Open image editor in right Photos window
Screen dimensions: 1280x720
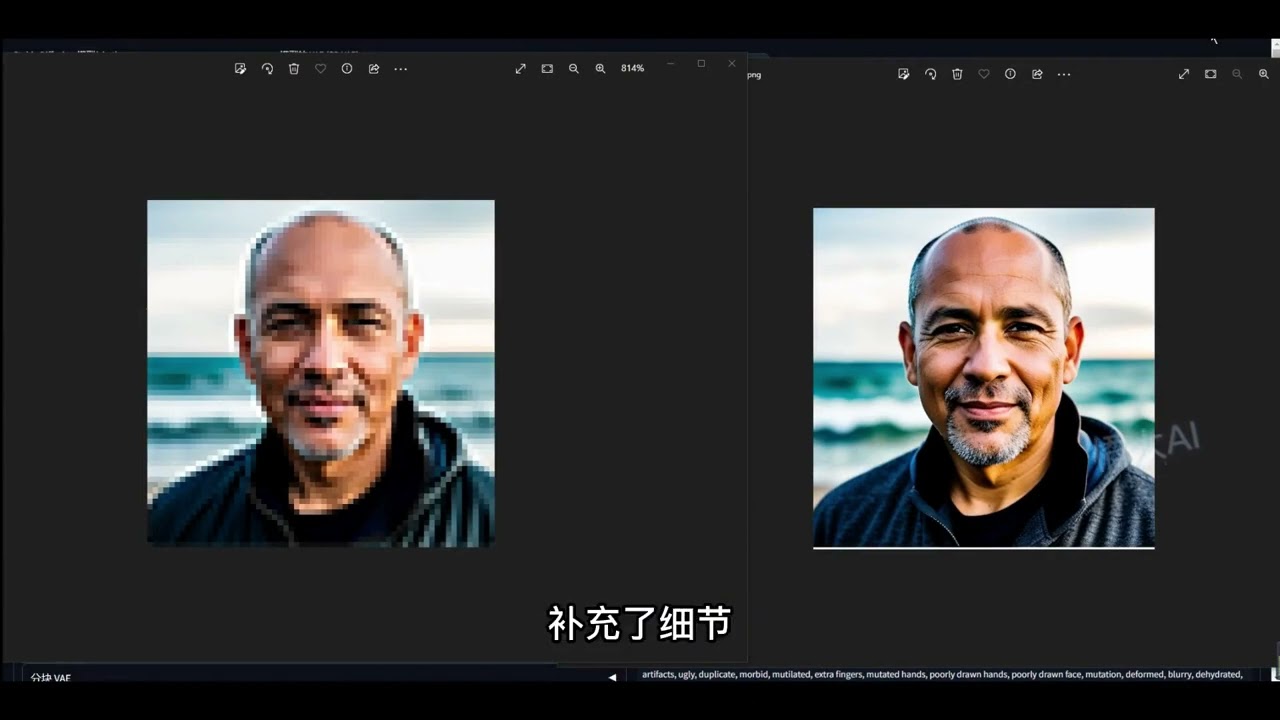pyautogui.click(x=904, y=74)
